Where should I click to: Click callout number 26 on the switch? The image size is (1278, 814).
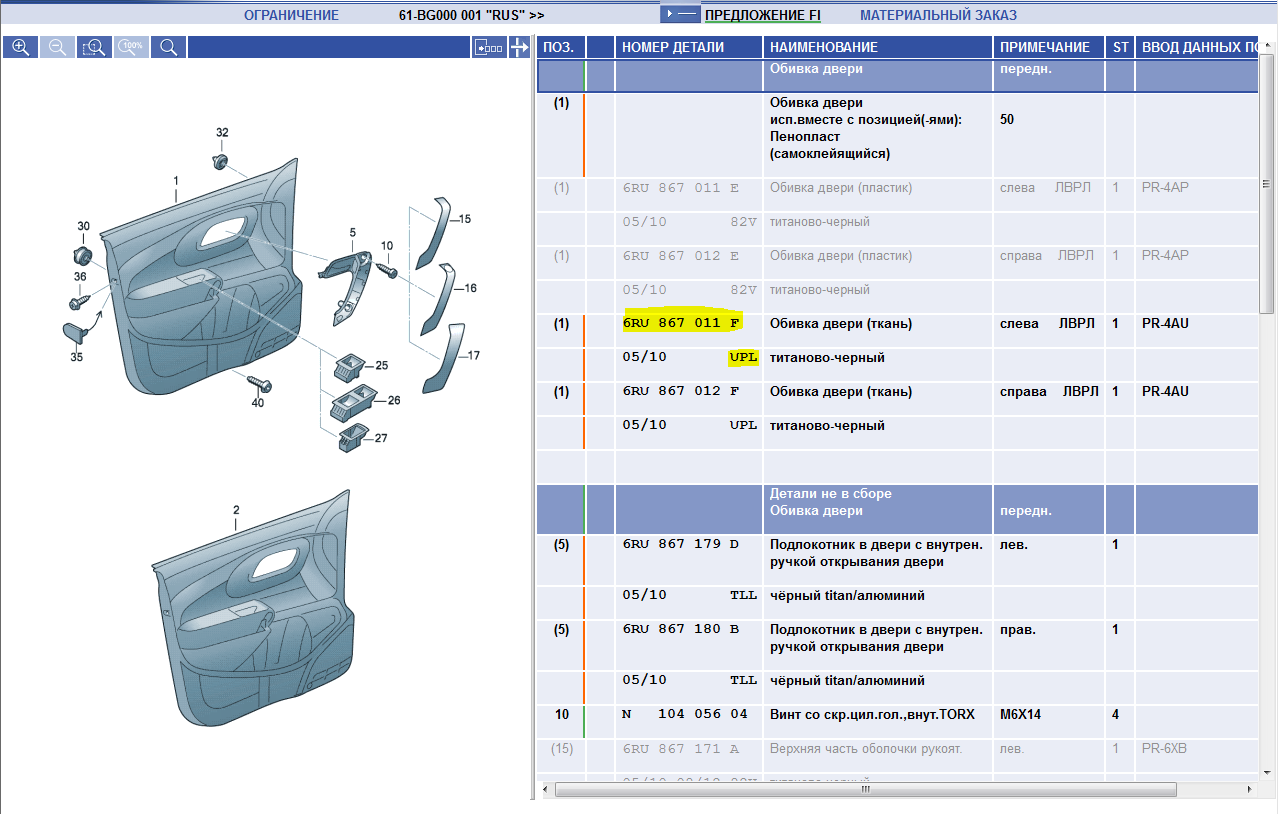click(393, 400)
